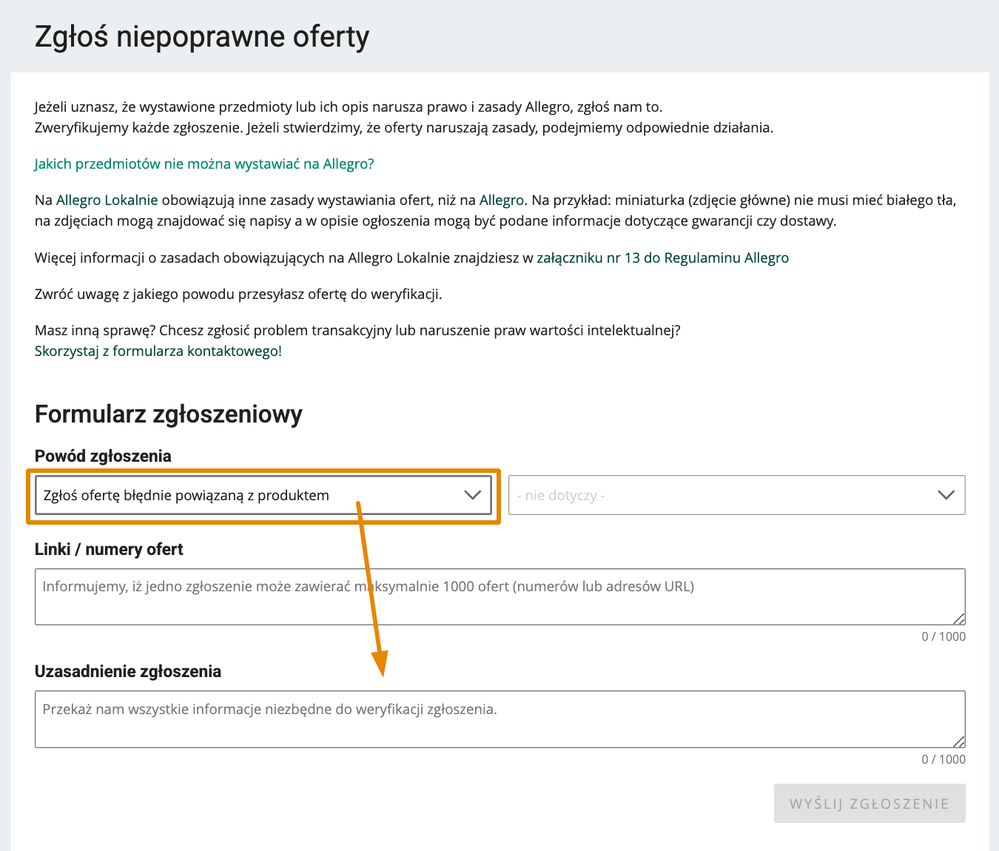Click chevron arrow on 'nie dotyczy' select
This screenshot has height=851, width=999.
tap(946, 495)
